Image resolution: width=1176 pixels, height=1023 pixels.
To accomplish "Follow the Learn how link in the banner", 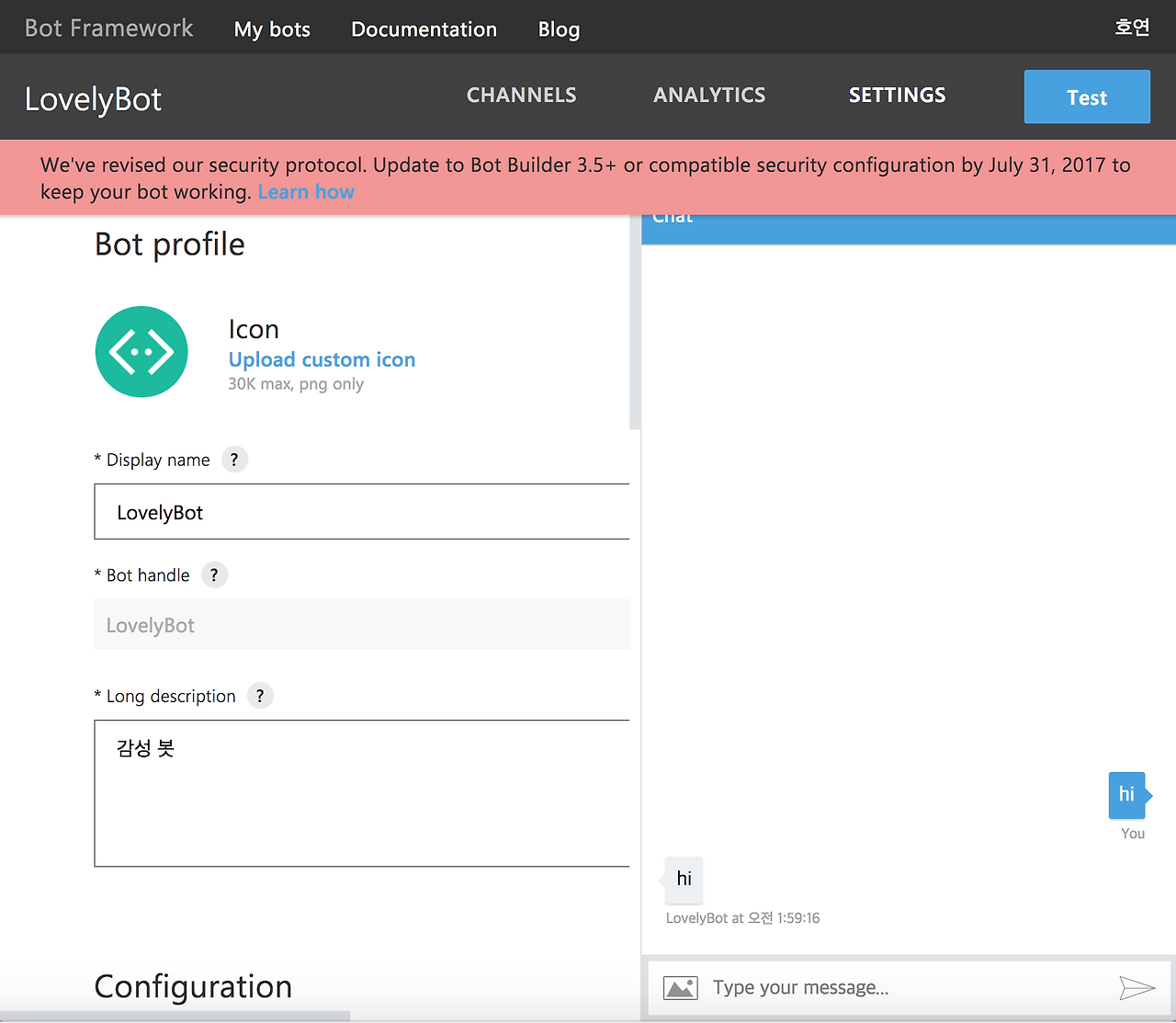I will coord(306,192).
